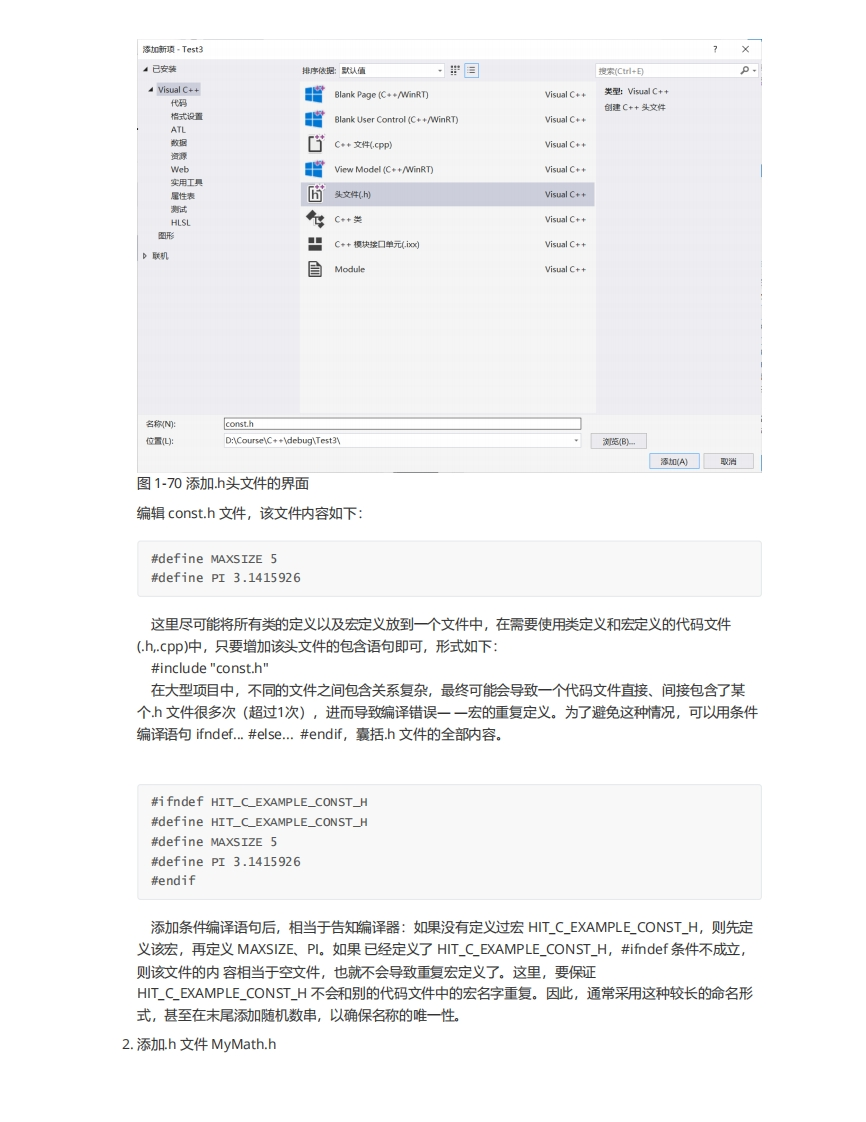Click the Blank User Control template icon
Screen dimensions: 866x1122
314,119
